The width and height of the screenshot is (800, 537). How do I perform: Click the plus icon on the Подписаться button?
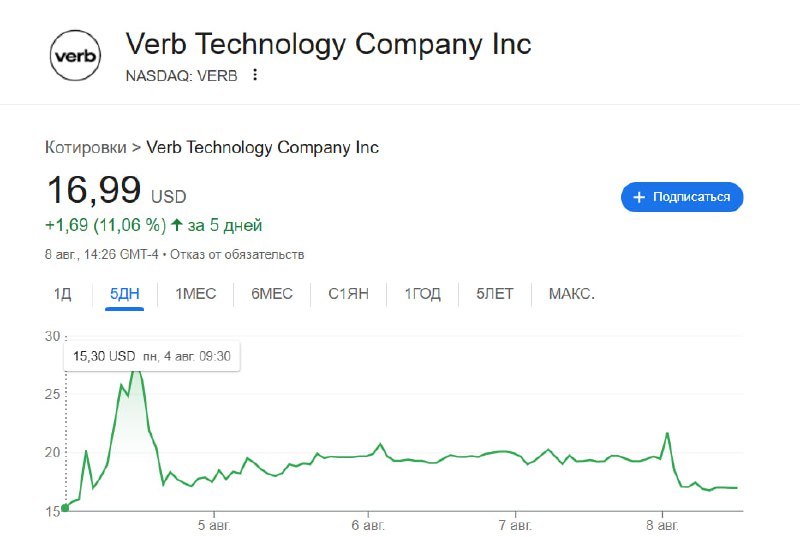tap(639, 197)
